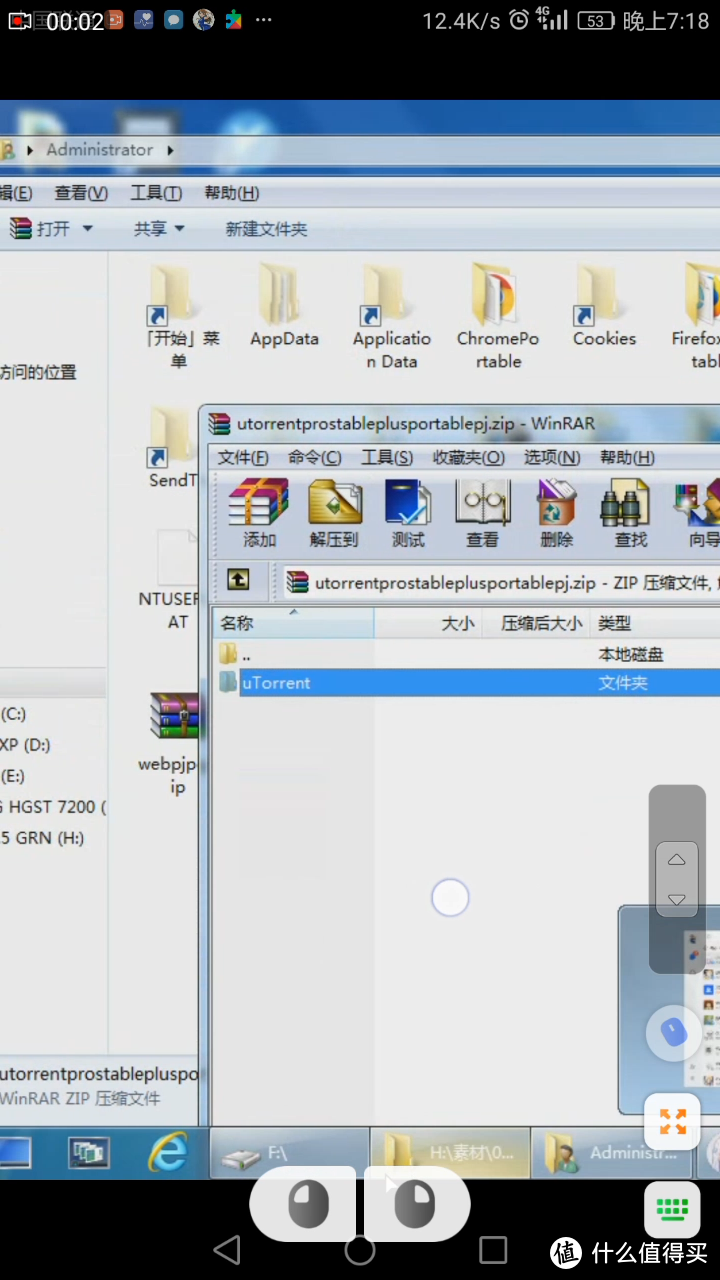Open Explorer 查看(V) menu
The height and width of the screenshot is (1280, 720).
[81, 193]
